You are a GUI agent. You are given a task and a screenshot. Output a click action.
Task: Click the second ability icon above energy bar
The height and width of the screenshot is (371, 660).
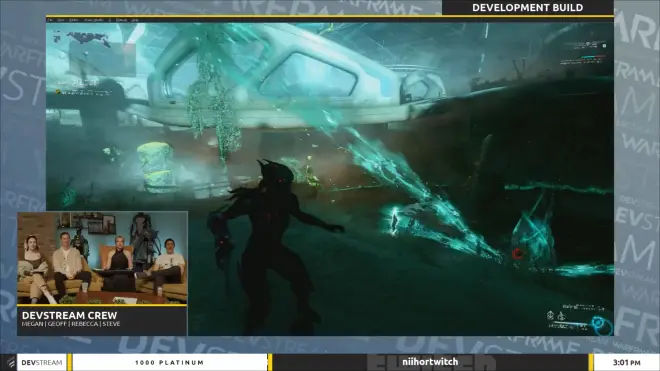point(561,315)
